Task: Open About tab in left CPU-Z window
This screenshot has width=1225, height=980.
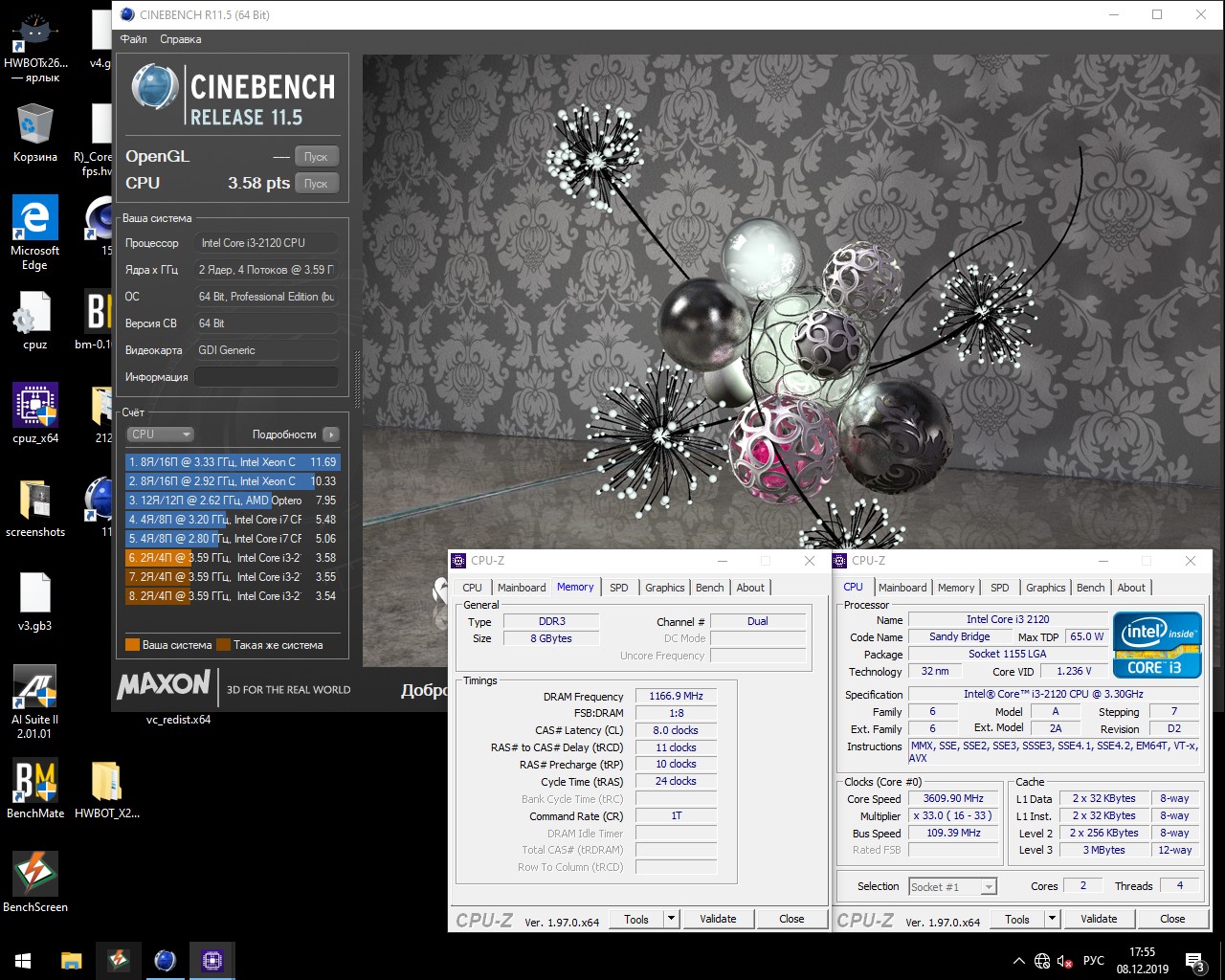Action: [x=750, y=588]
